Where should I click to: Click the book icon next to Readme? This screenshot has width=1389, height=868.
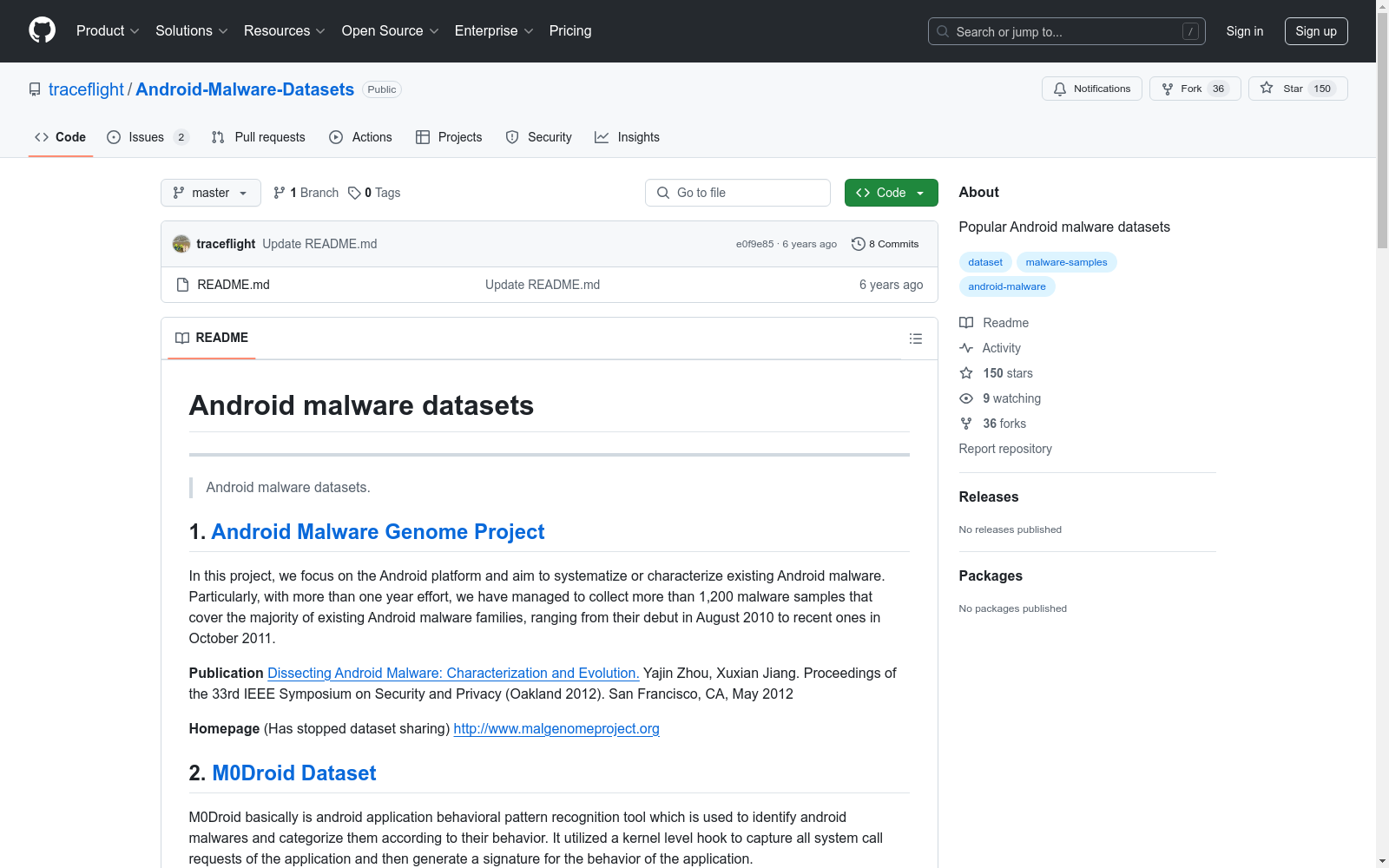click(x=966, y=323)
